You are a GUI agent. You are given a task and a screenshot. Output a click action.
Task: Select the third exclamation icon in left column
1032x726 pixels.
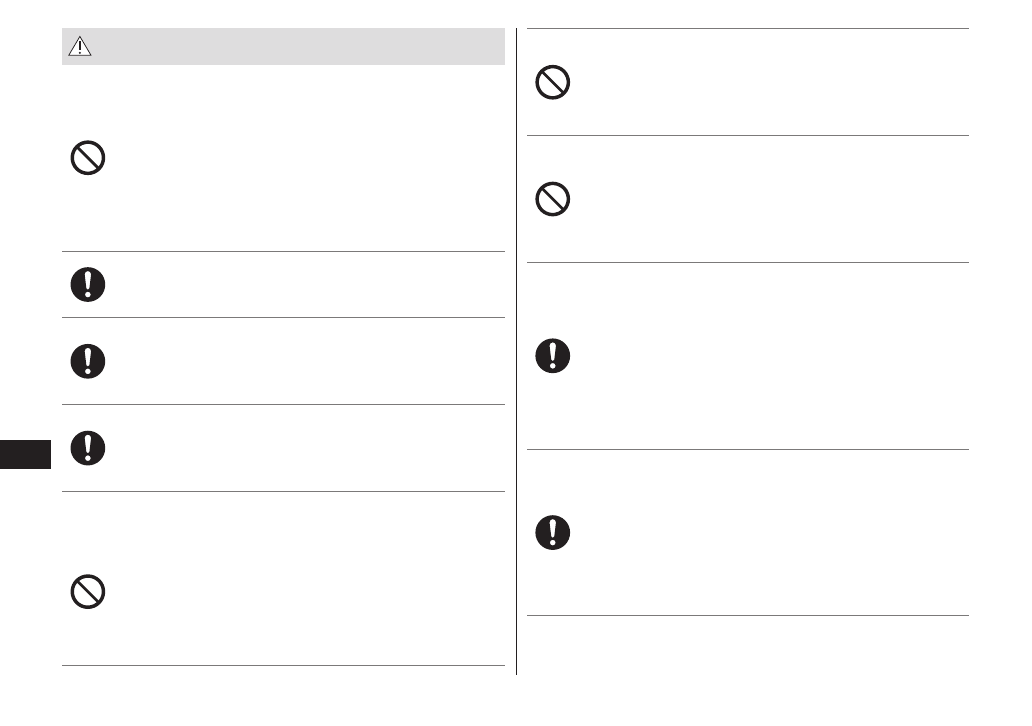point(88,447)
